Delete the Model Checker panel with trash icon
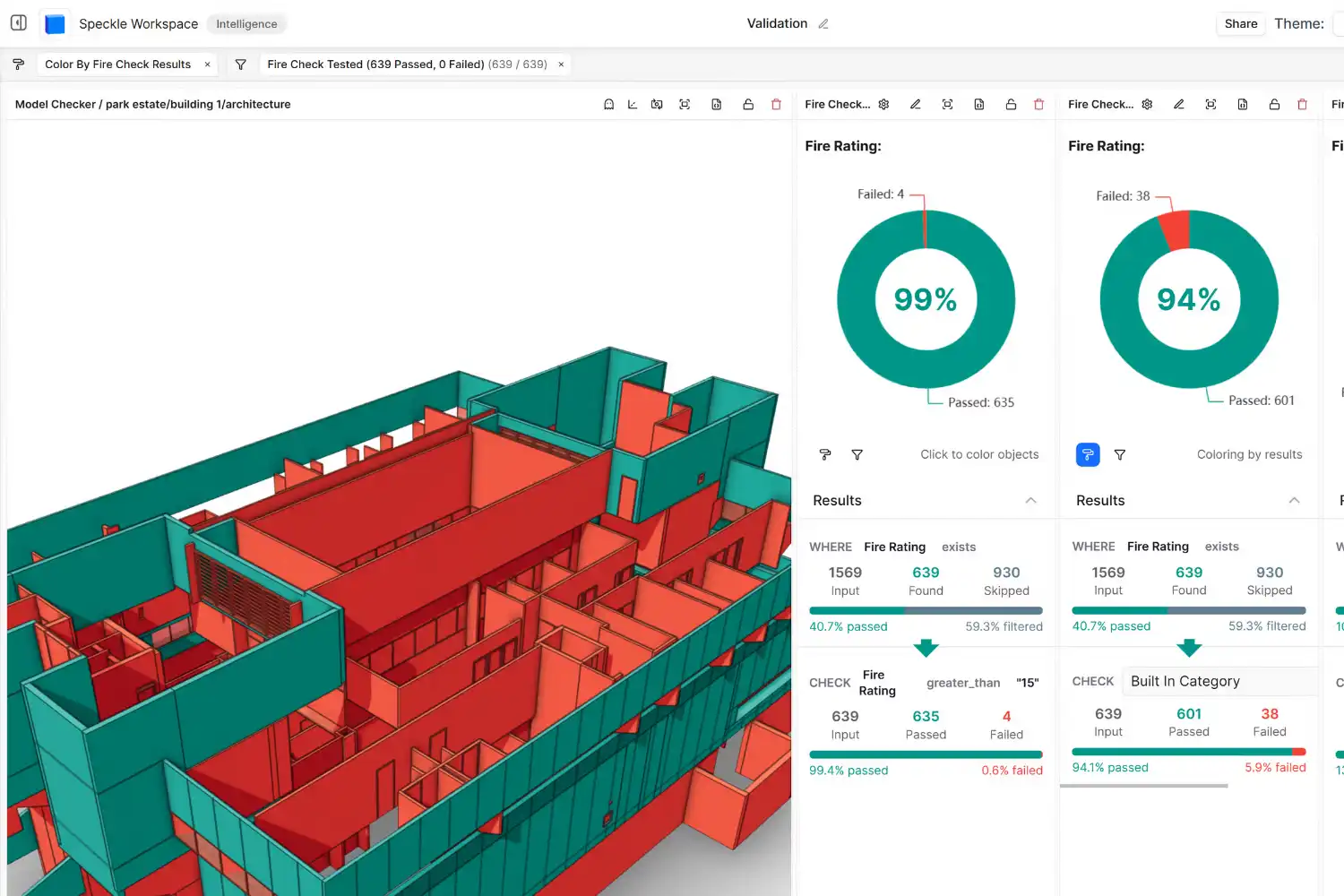Image resolution: width=1344 pixels, height=896 pixels. click(776, 105)
